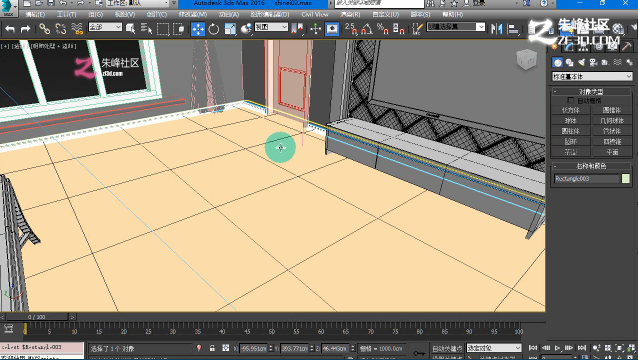Select the Space Warps category icon
The height and width of the screenshot is (360, 638).
tap(617, 62)
